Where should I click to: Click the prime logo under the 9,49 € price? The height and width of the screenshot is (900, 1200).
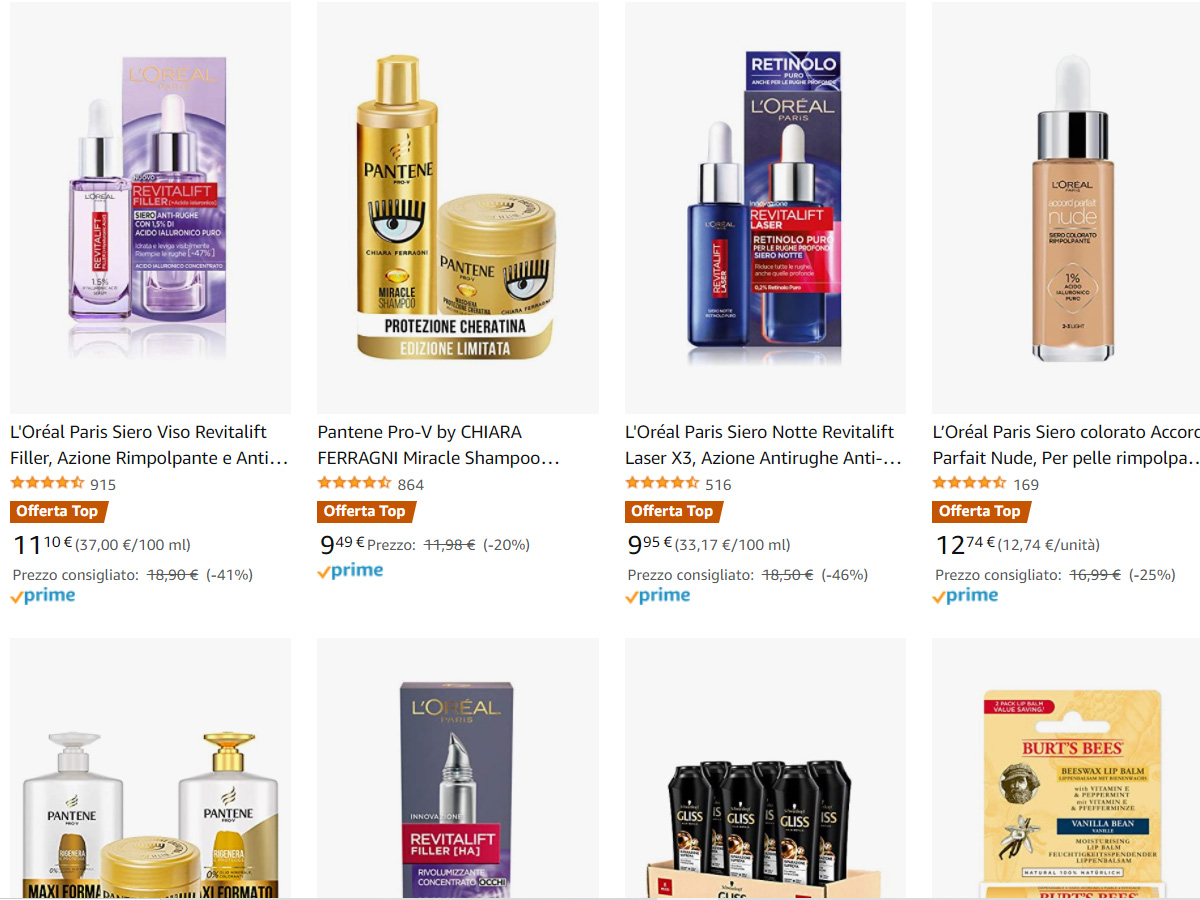point(350,571)
